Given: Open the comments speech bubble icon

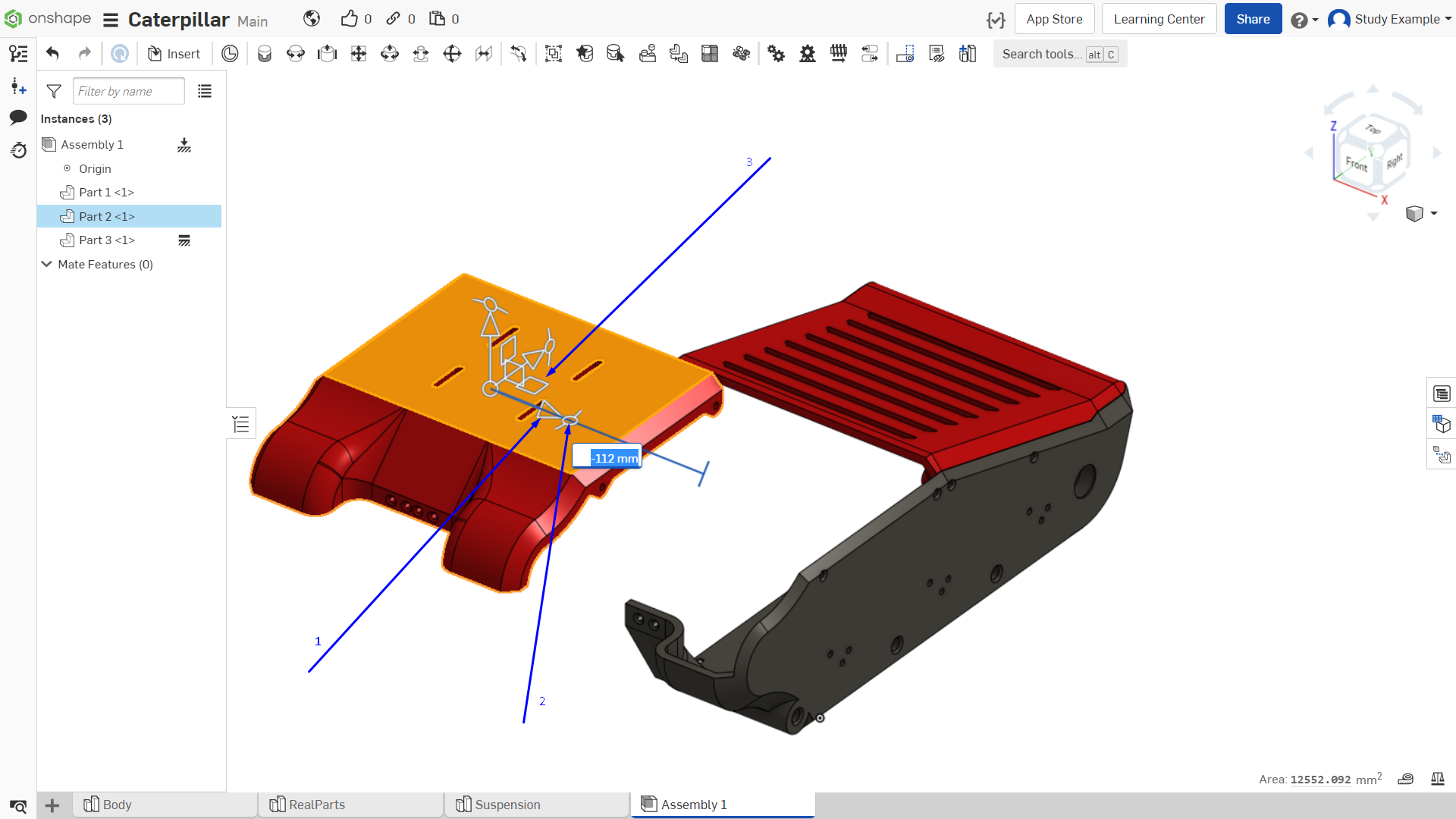Looking at the screenshot, I should [18, 118].
